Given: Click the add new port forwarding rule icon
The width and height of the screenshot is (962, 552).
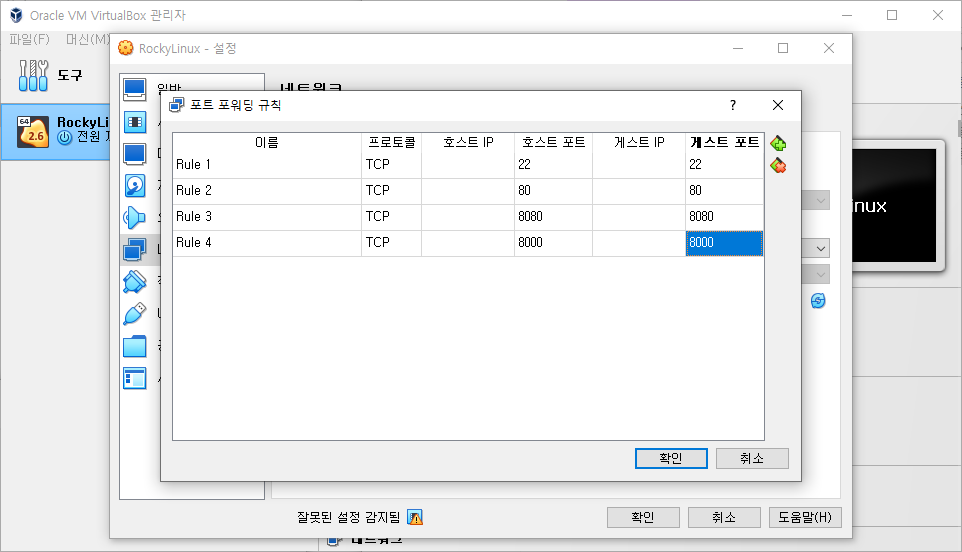Looking at the screenshot, I should pyautogui.click(x=779, y=144).
